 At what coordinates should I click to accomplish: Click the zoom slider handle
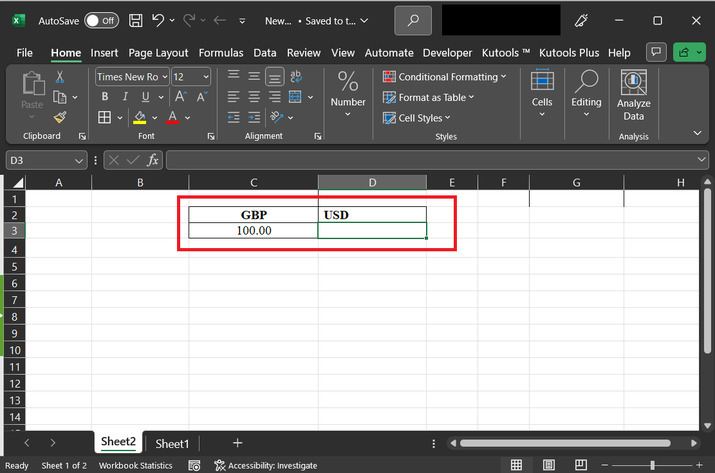point(653,465)
